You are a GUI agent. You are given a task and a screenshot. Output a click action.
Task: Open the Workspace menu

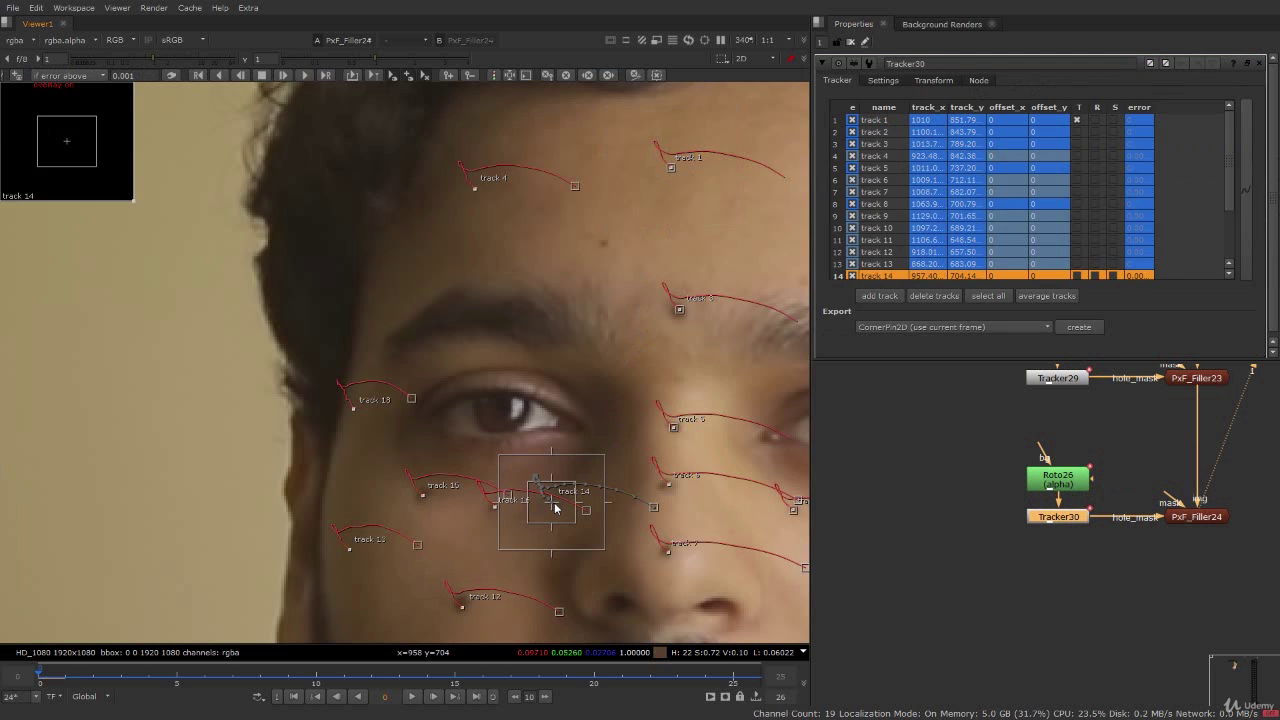pos(73,8)
